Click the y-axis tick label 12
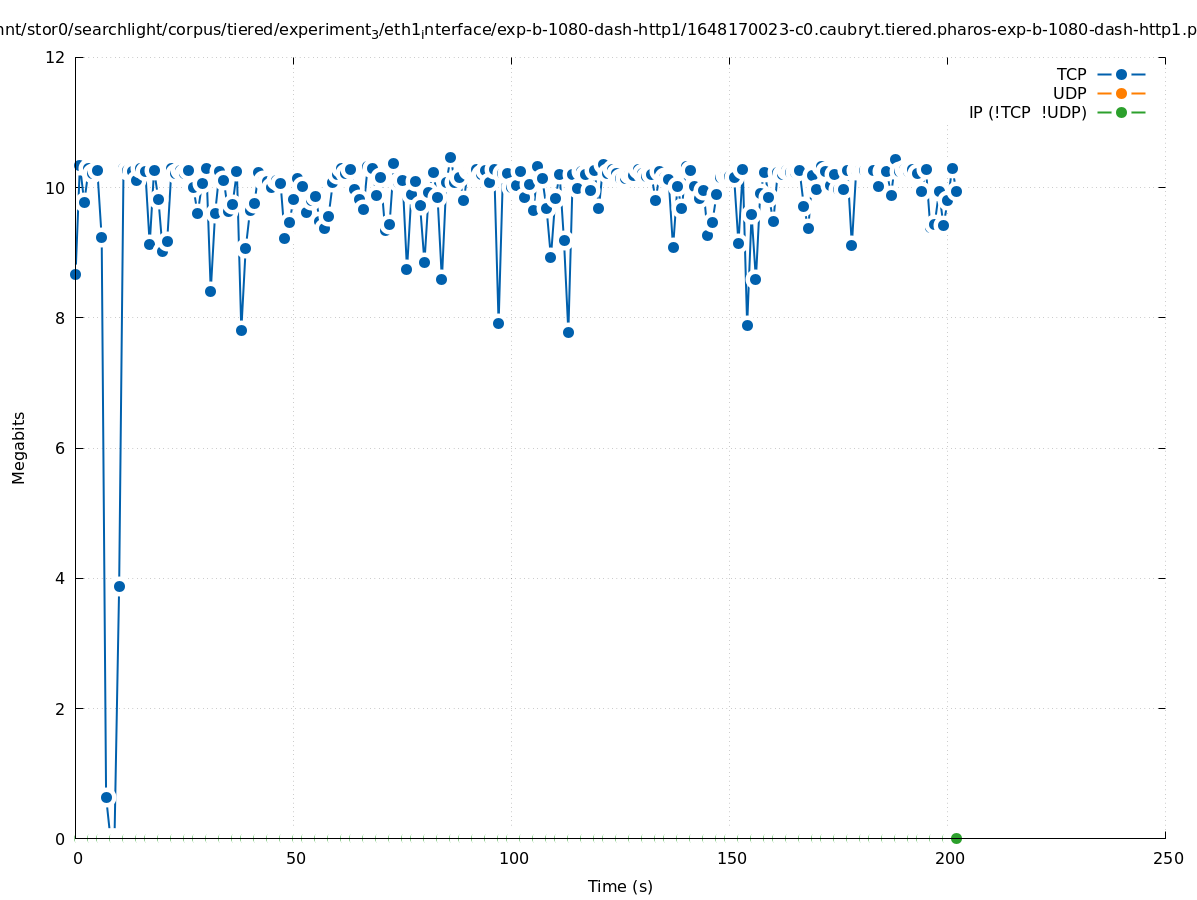Image resolution: width=1197 pixels, height=900 pixels. click(56, 57)
